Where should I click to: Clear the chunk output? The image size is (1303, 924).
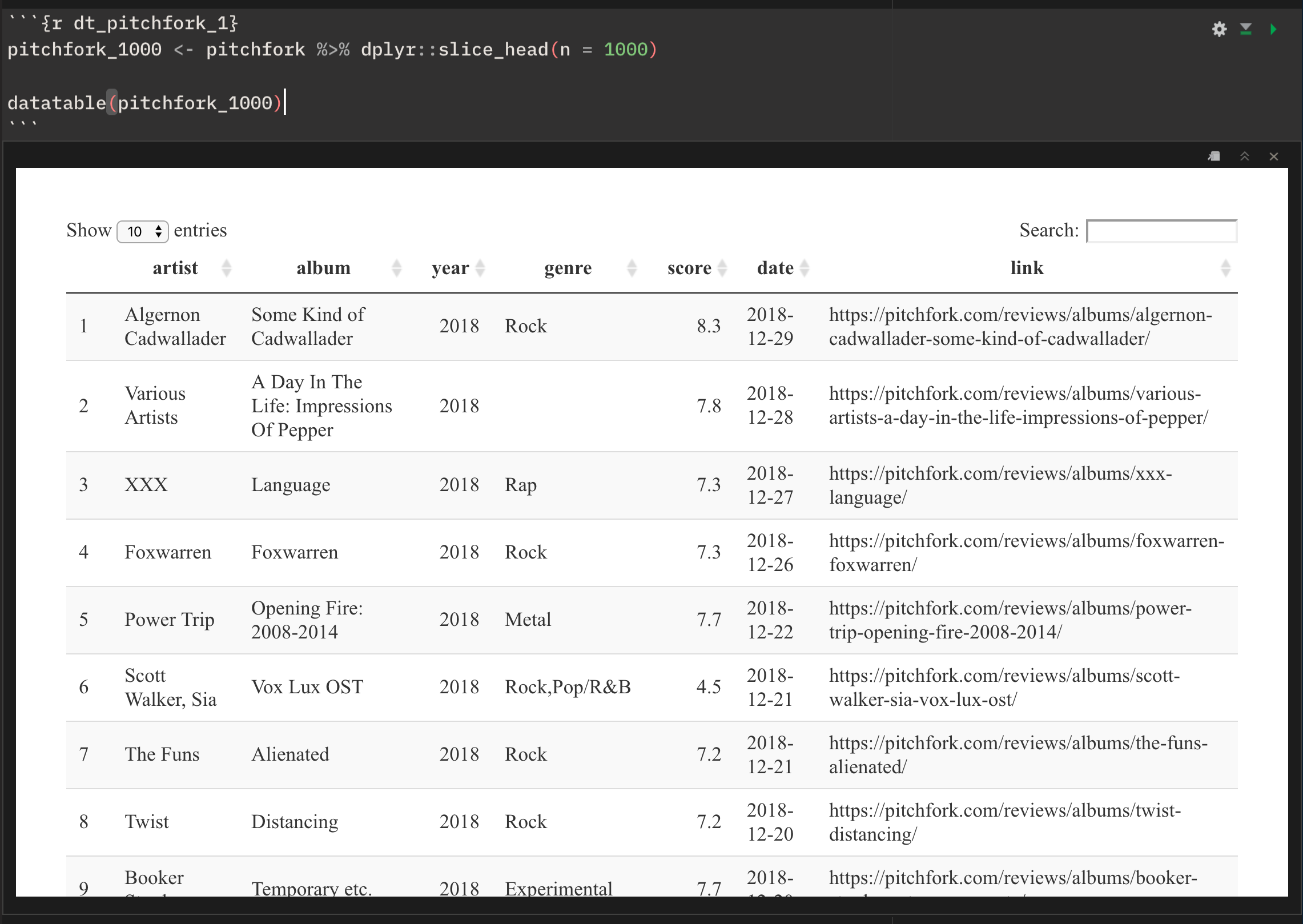tap(1273, 156)
